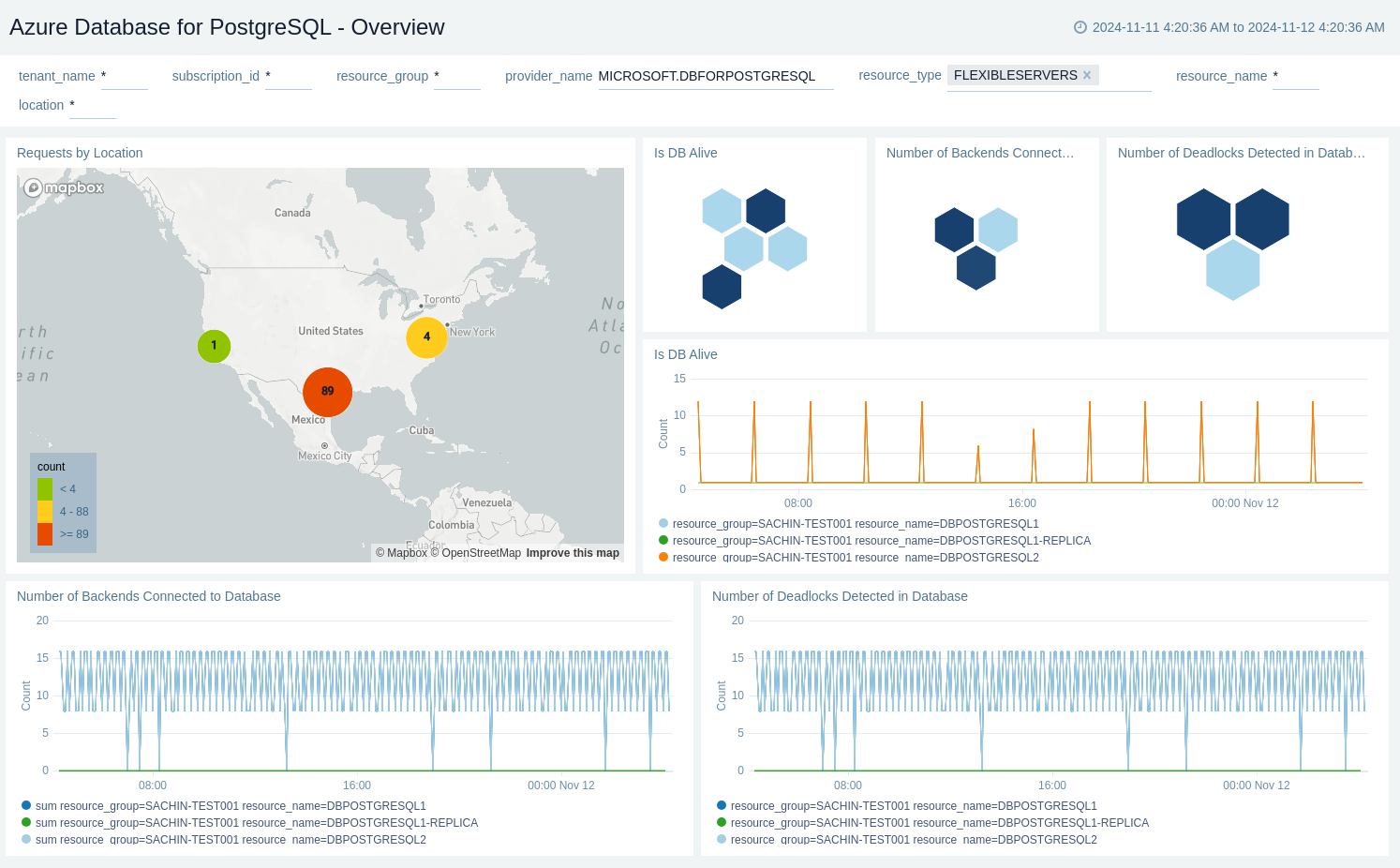Click the bottom dark hexagon in Is DB Alive honeycomb

722,287
